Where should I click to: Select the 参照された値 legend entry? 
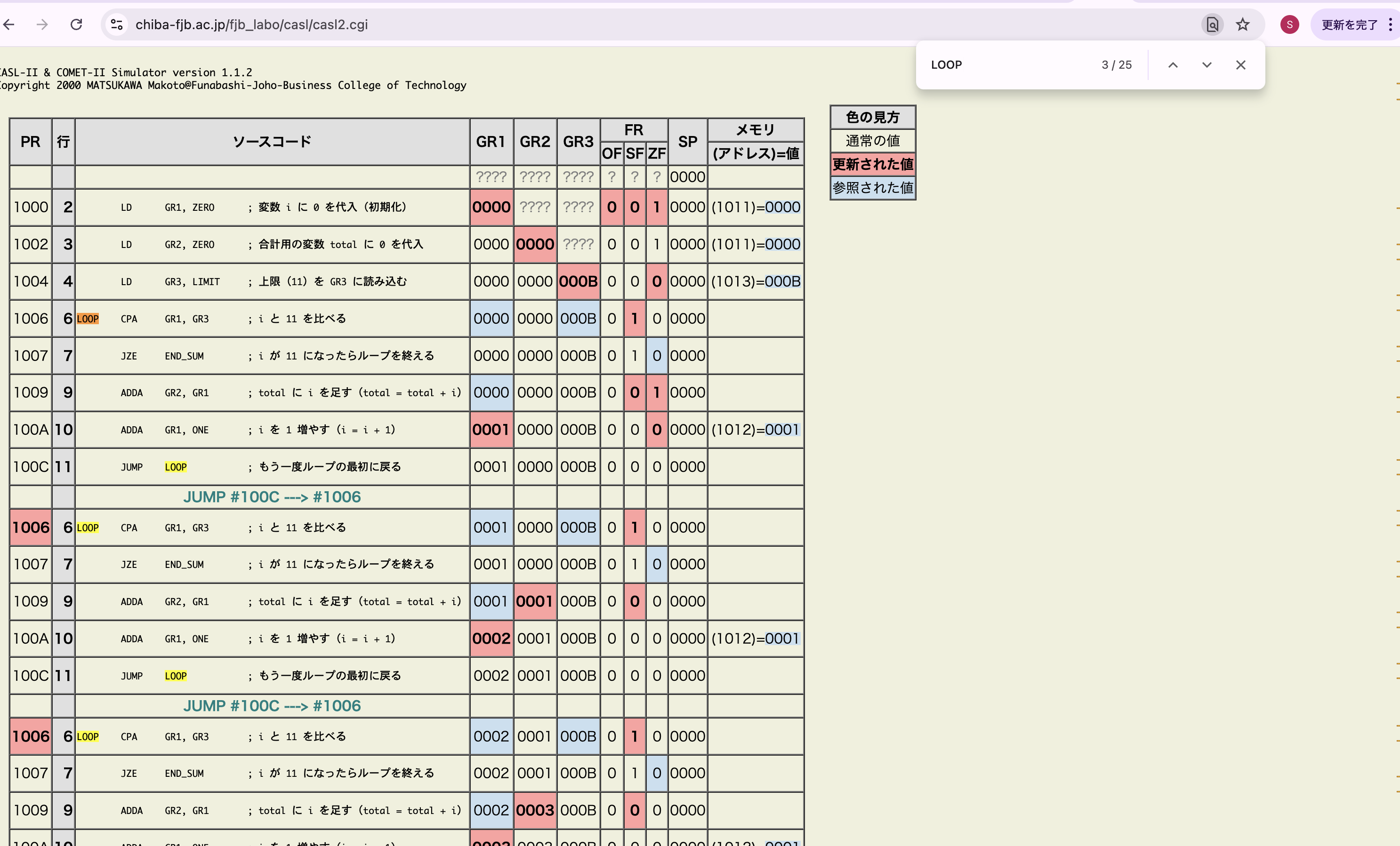(x=873, y=187)
